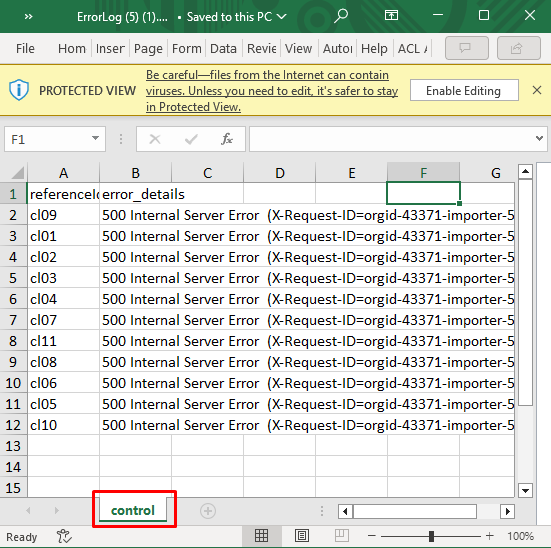The height and width of the screenshot is (548, 551).
Task: Open the View ribbon tab
Action: 298,48
